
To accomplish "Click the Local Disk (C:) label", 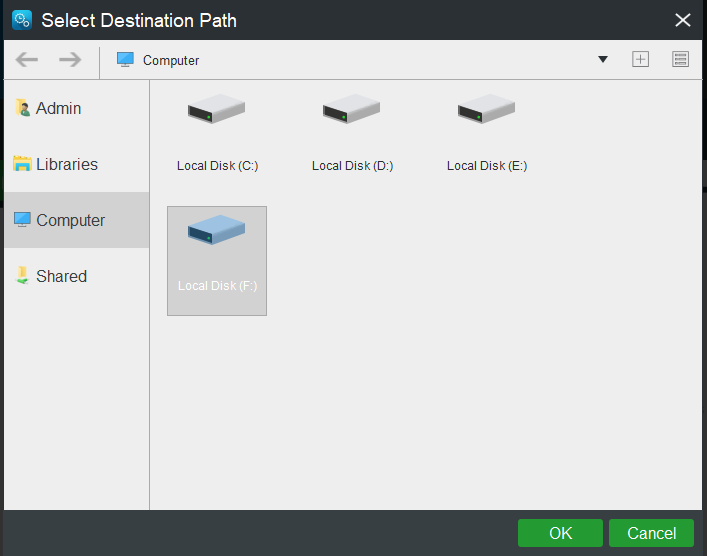I will pyautogui.click(x=217, y=166).
